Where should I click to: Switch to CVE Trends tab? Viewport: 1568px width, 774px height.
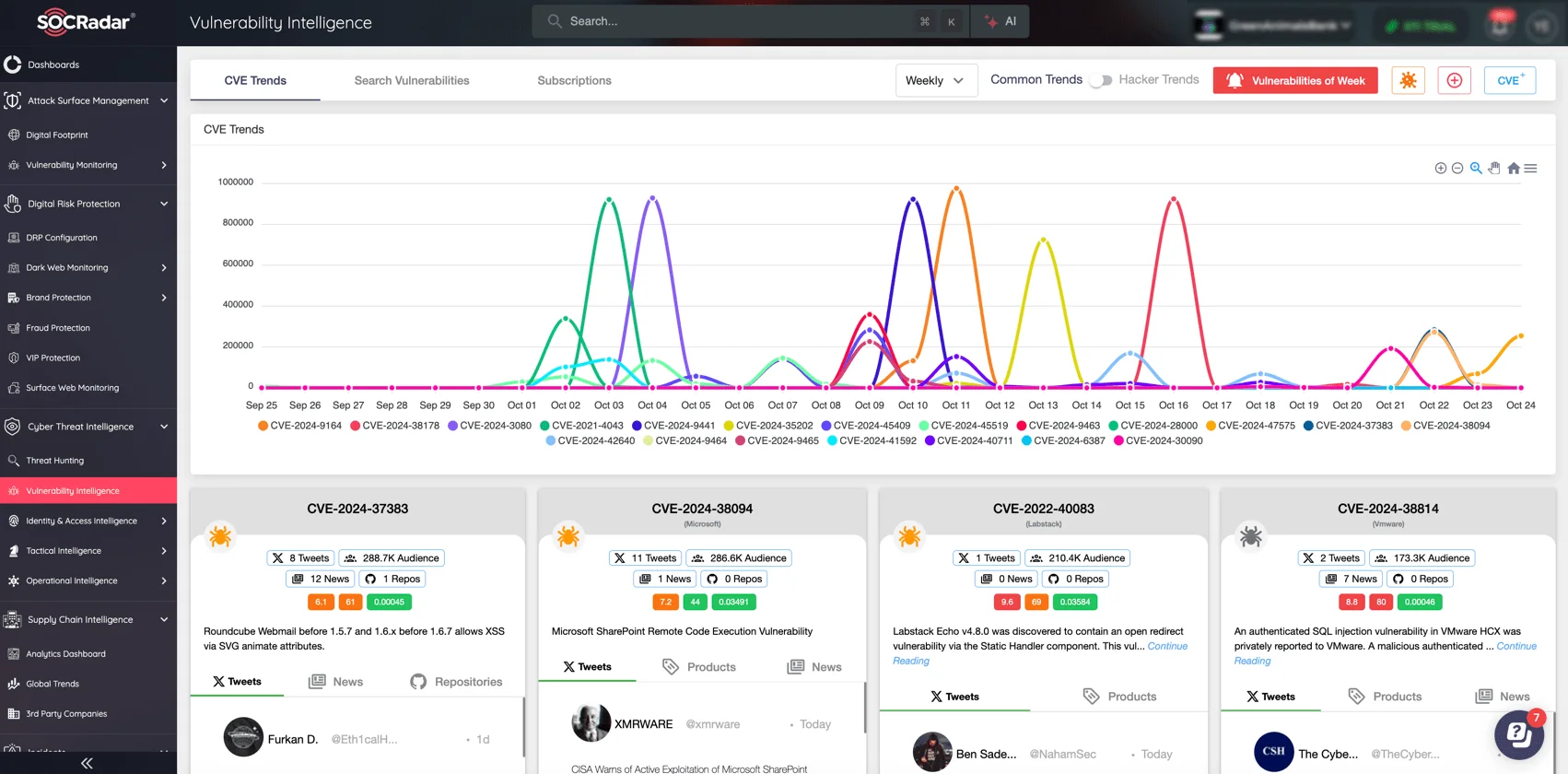(255, 80)
